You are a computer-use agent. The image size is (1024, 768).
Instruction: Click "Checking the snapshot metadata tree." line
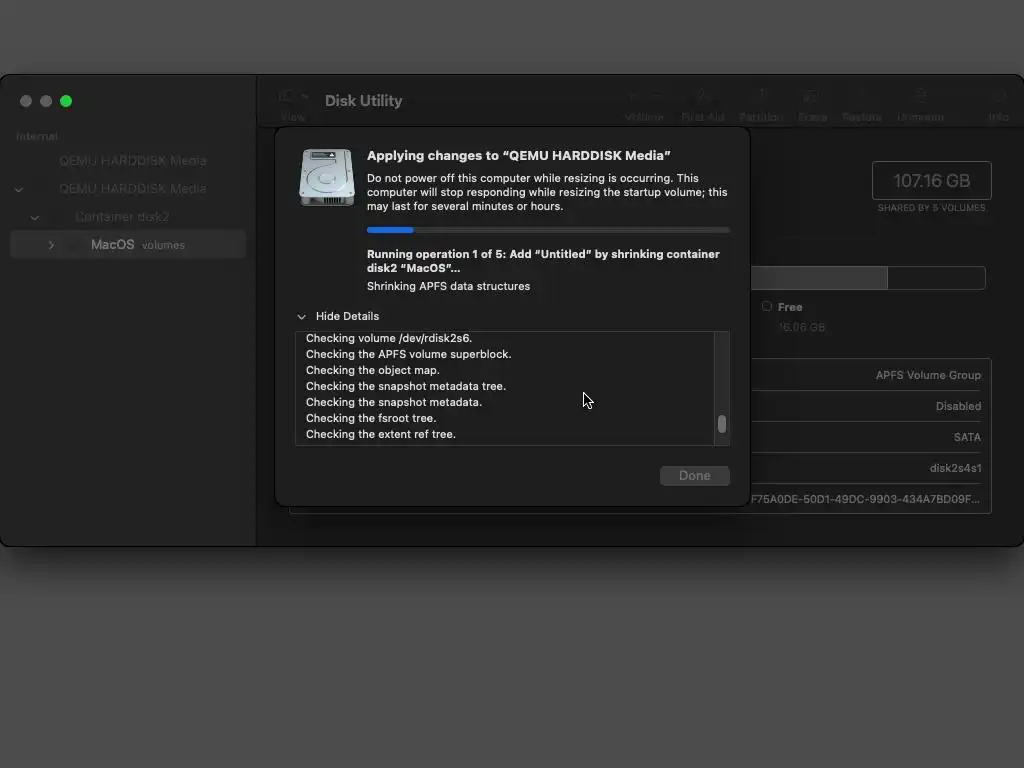click(x=406, y=386)
